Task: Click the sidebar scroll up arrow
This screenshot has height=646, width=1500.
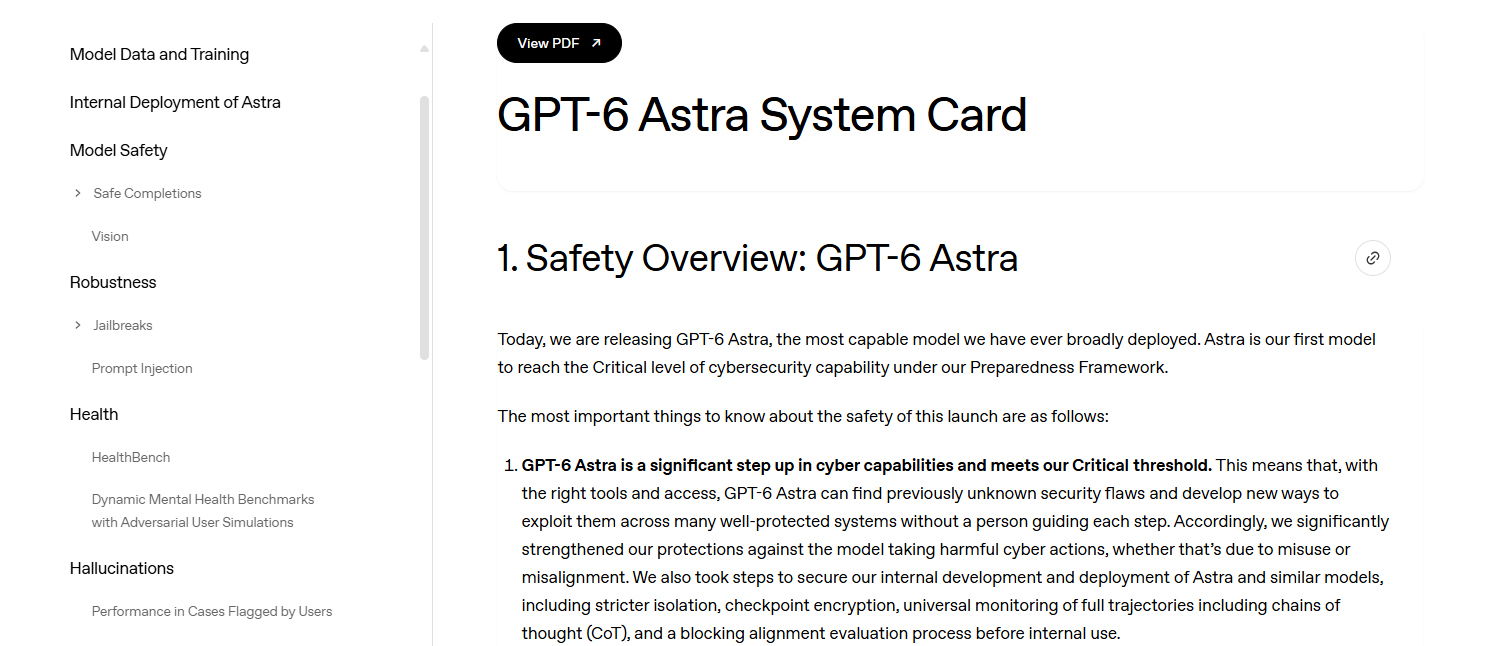Action: [425, 48]
